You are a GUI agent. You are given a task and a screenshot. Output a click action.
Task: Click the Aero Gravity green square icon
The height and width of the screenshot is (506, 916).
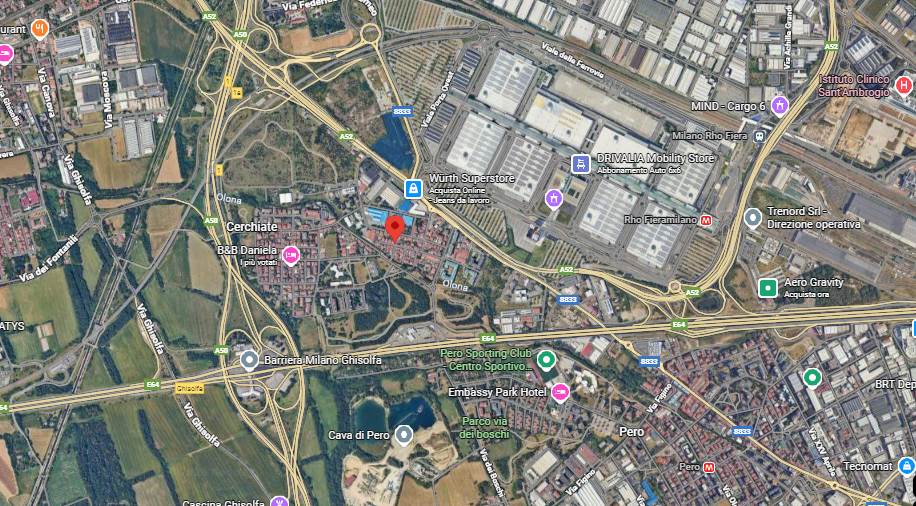(768, 288)
